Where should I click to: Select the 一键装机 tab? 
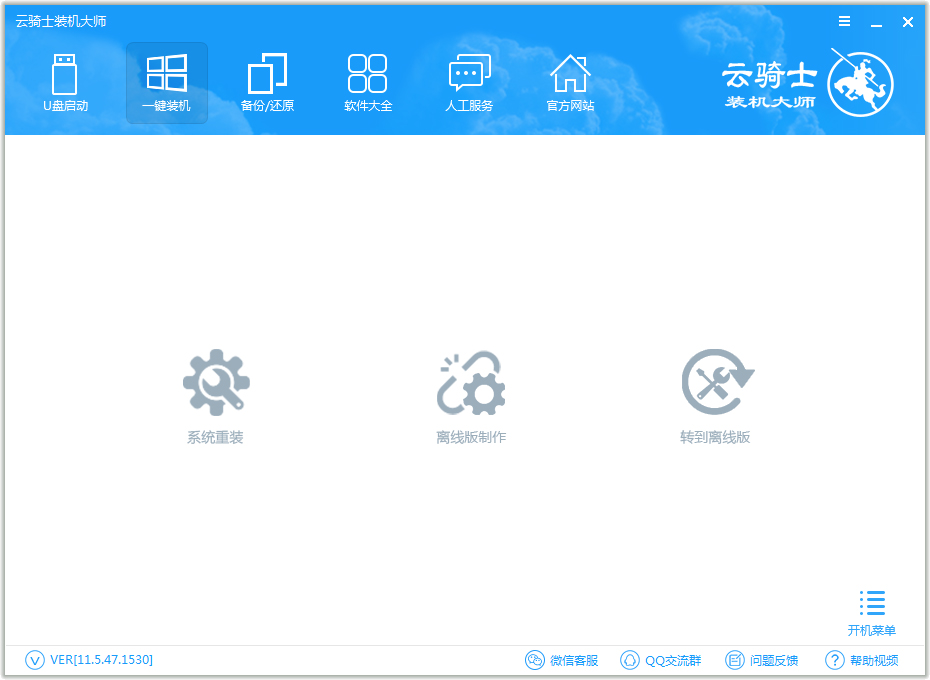pyautogui.click(x=167, y=83)
